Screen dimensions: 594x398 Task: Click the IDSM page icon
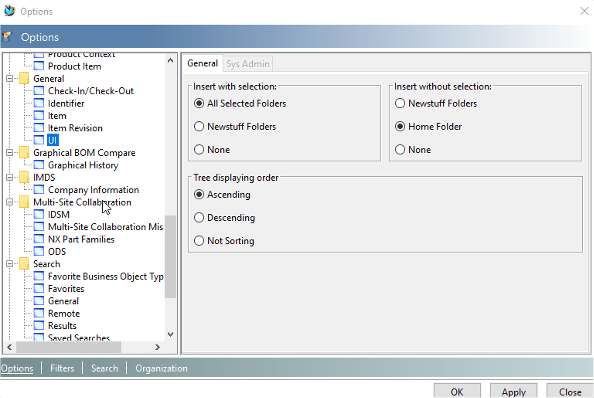(x=39, y=214)
